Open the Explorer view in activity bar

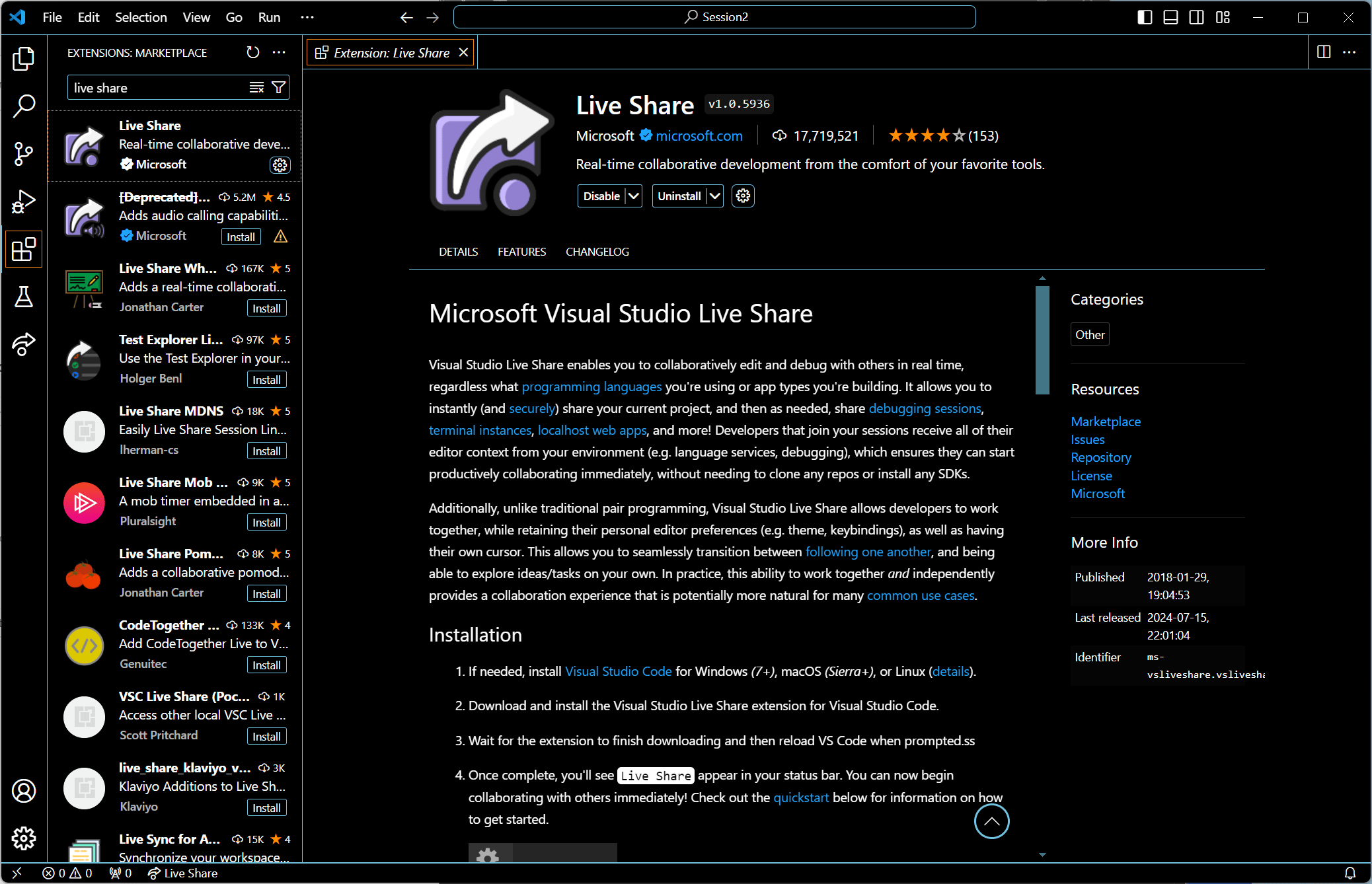coord(24,59)
